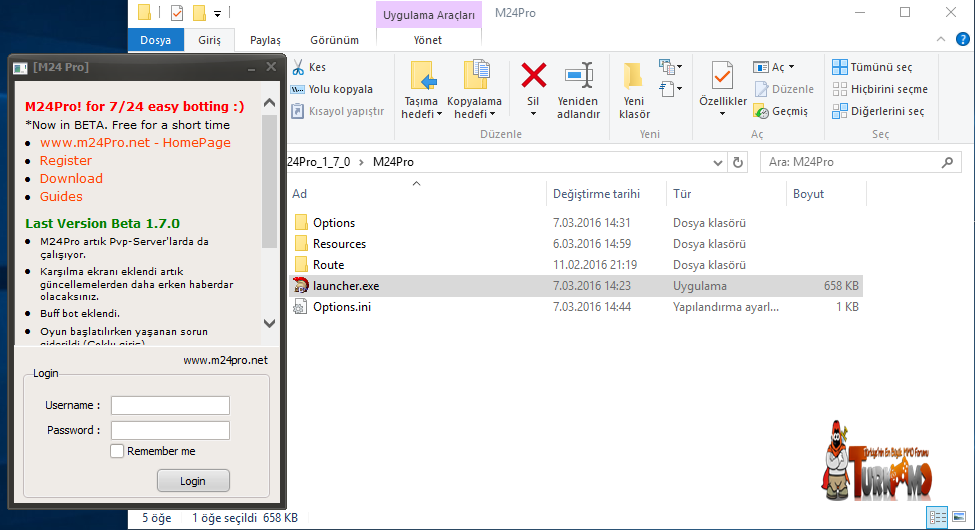Select launcher.exe file
This screenshot has height=530, width=975.
click(575, 286)
